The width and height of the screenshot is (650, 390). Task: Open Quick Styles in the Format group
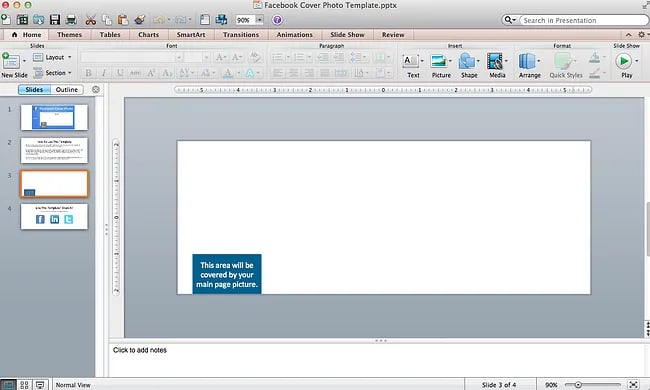(x=565, y=65)
